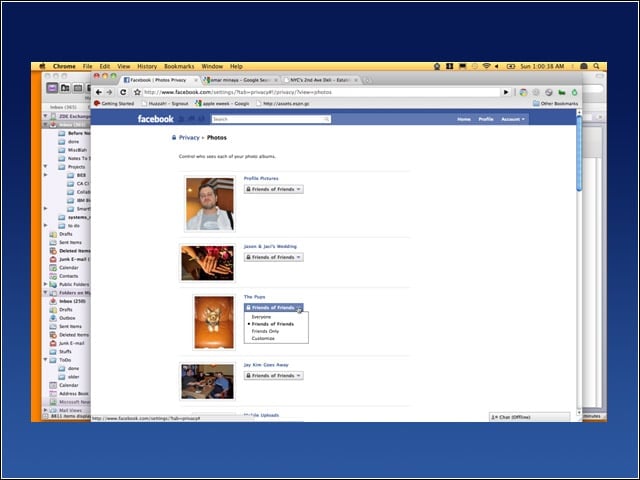640x480 pixels.
Task: Open the Profile Pictures album link
Action: point(261,178)
